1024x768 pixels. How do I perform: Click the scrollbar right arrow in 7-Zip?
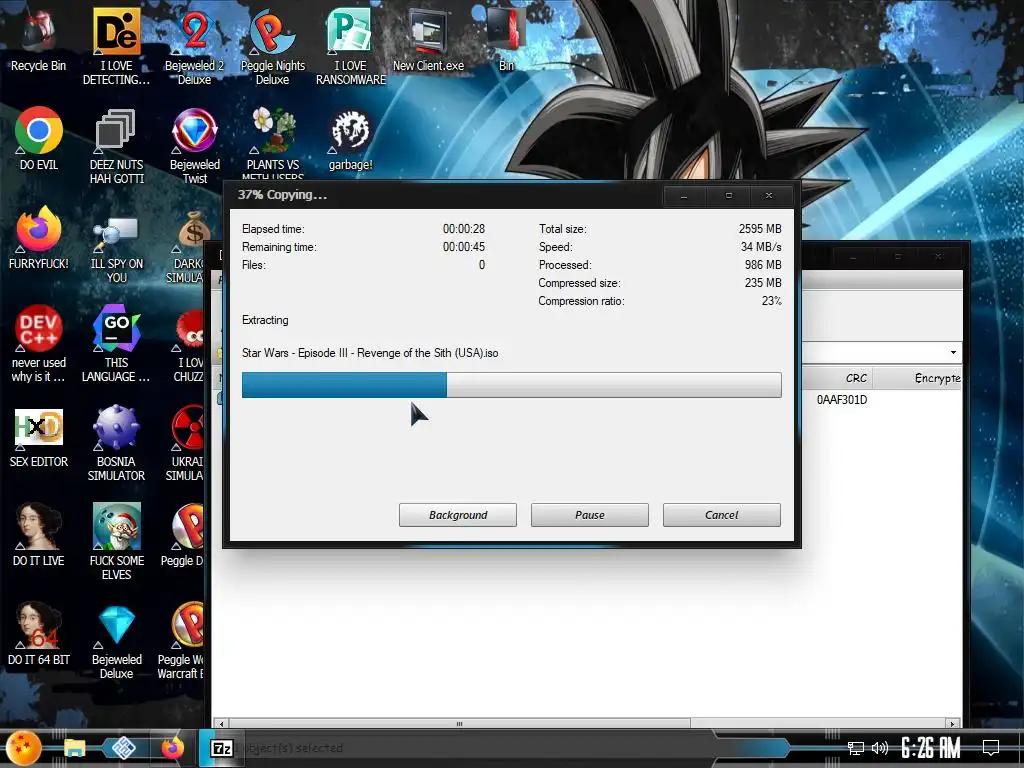952,724
